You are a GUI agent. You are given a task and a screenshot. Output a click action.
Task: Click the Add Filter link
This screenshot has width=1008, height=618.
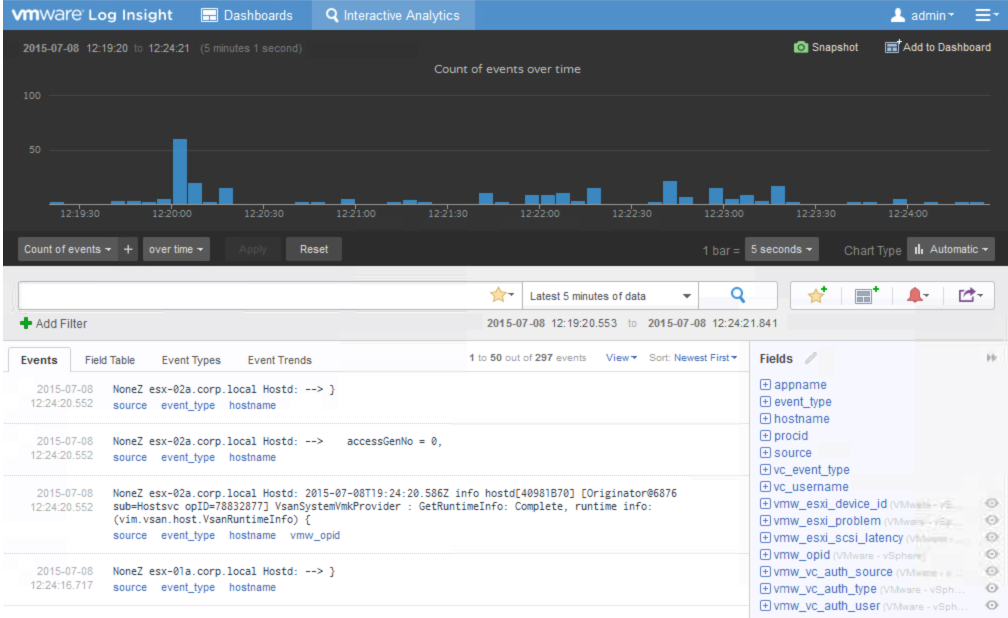tap(53, 323)
